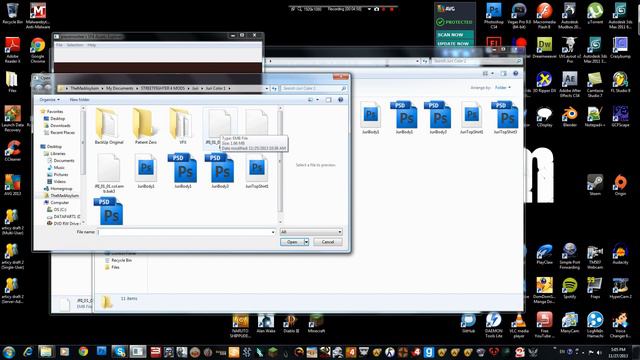Click AVG Update Now button

[454, 43]
